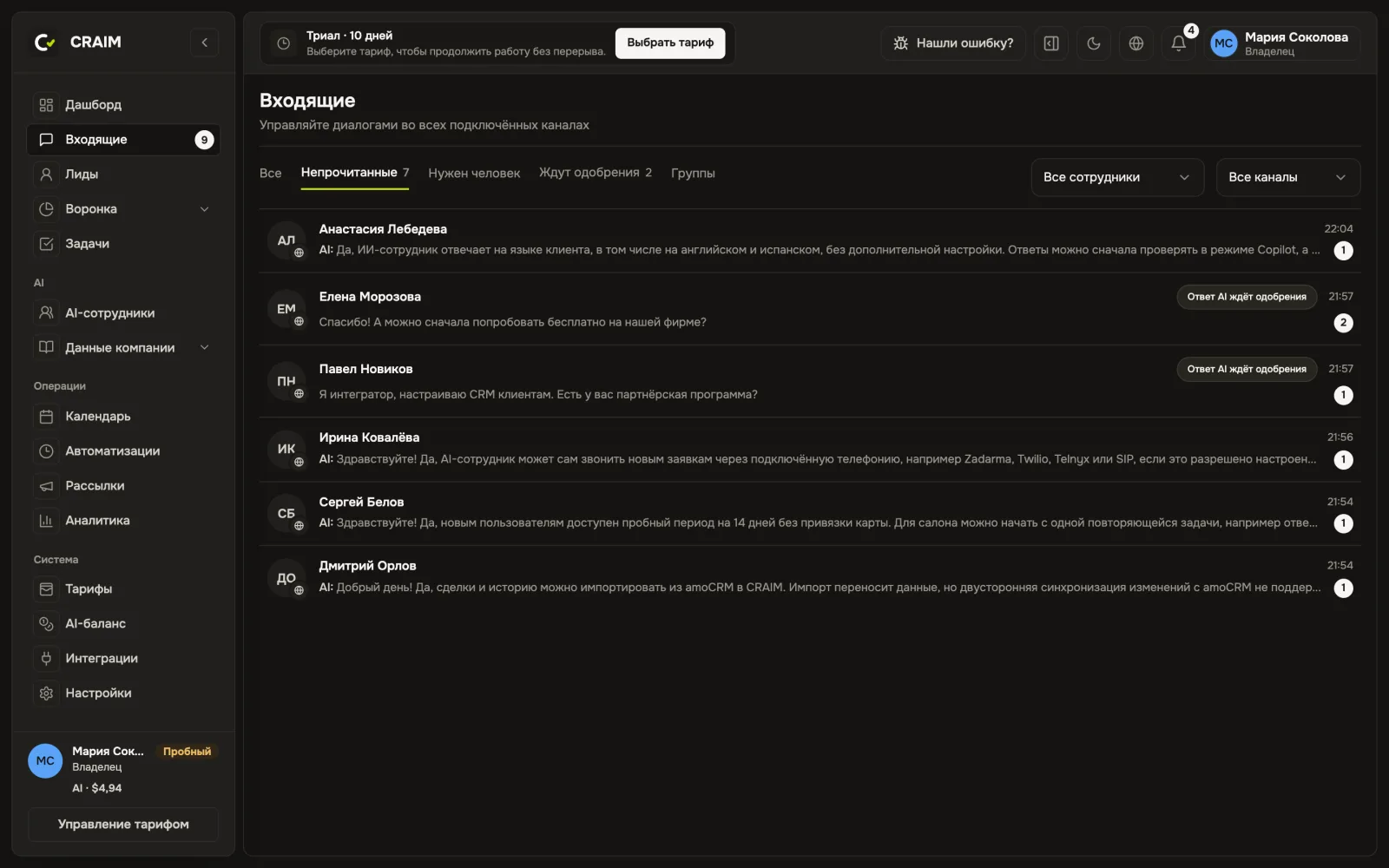The width and height of the screenshot is (1389, 868).
Task: Open conversation with Елена Морозова
Action: (x=809, y=309)
